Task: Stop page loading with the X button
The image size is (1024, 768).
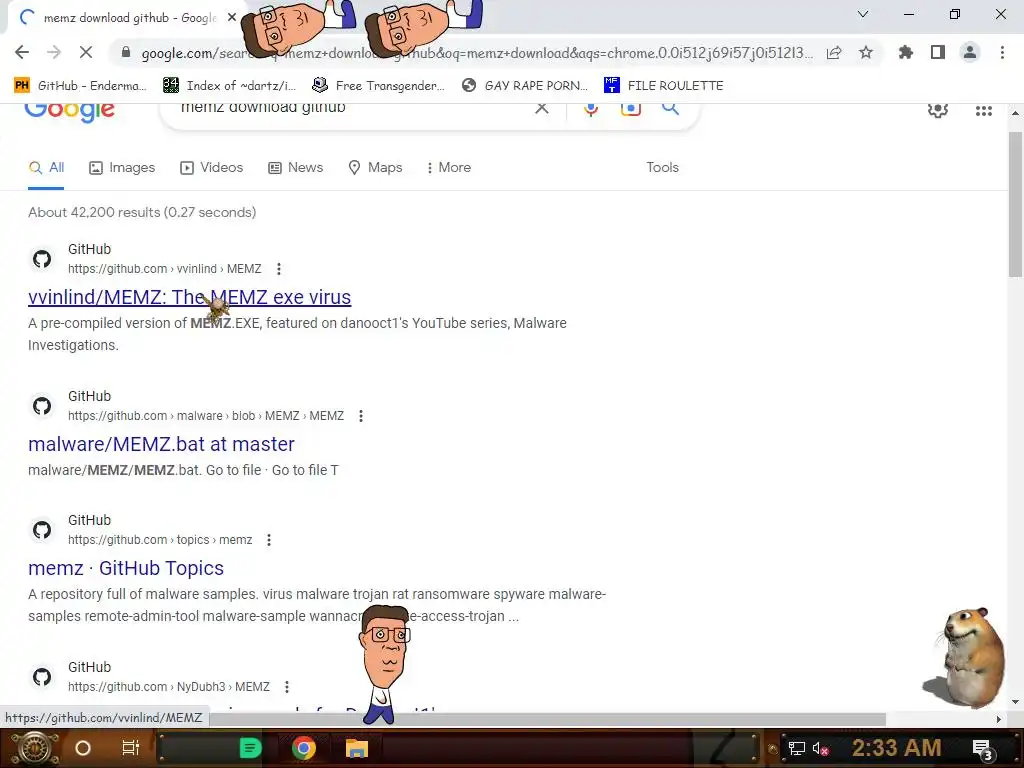Action: pyautogui.click(x=86, y=52)
